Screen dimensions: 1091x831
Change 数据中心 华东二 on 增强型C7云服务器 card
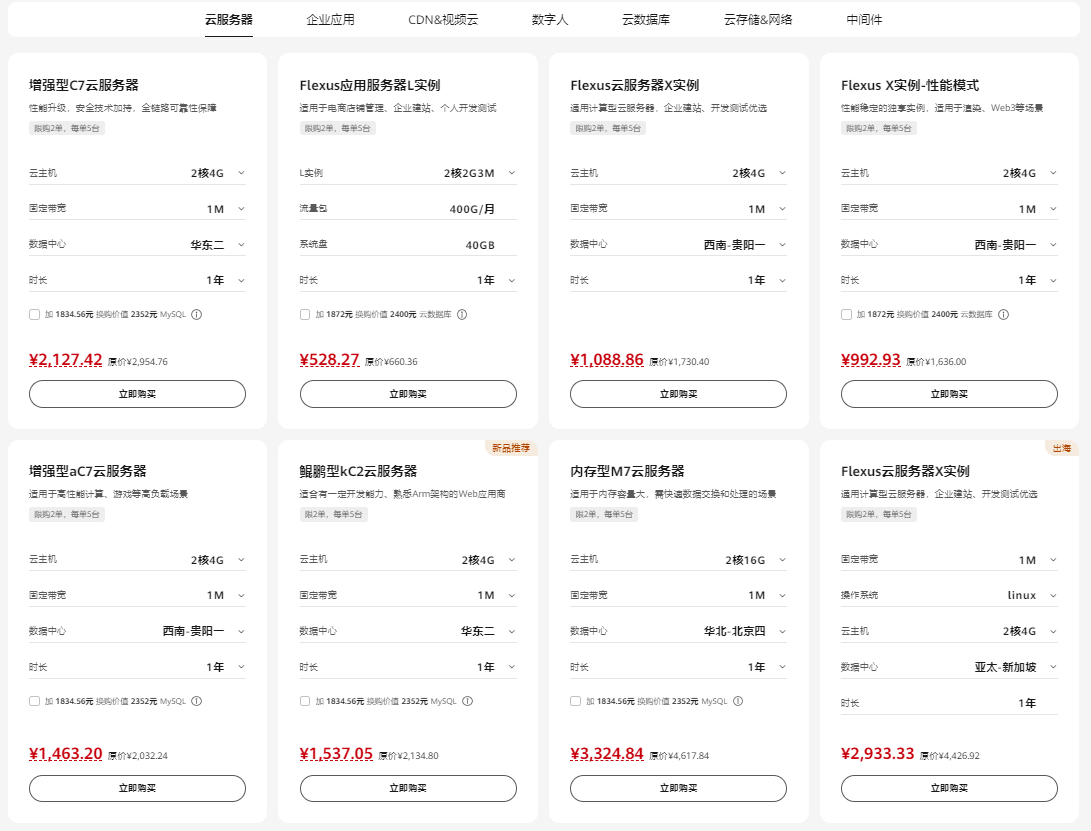coord(137,245)
